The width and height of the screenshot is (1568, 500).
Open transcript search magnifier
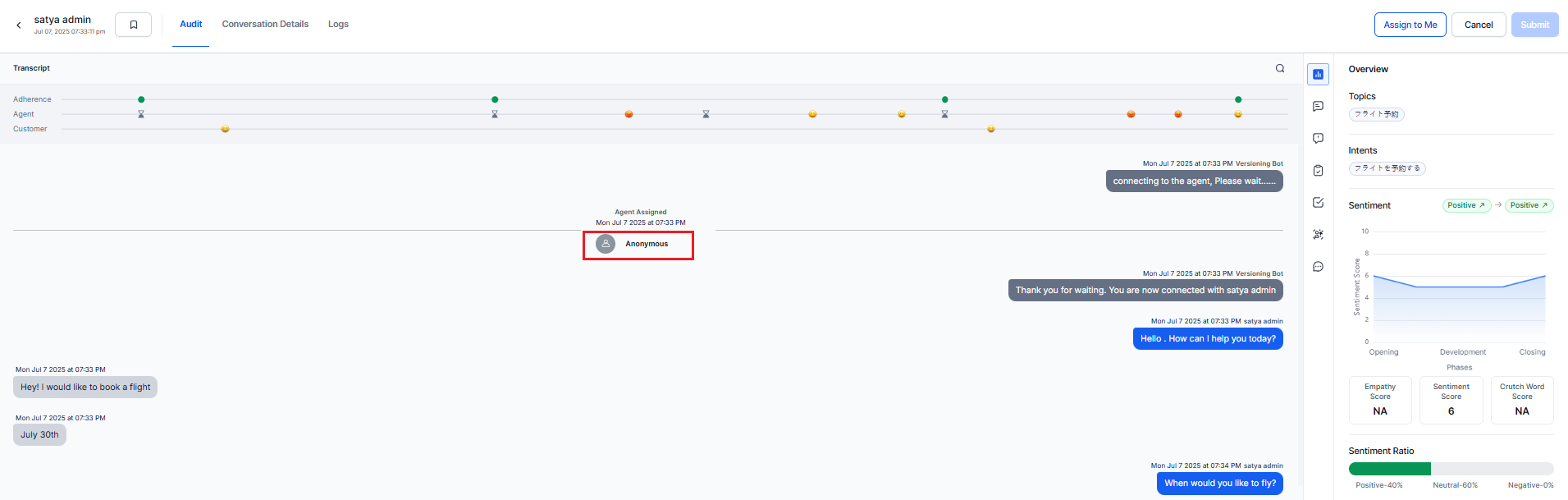pos(1279,68)
